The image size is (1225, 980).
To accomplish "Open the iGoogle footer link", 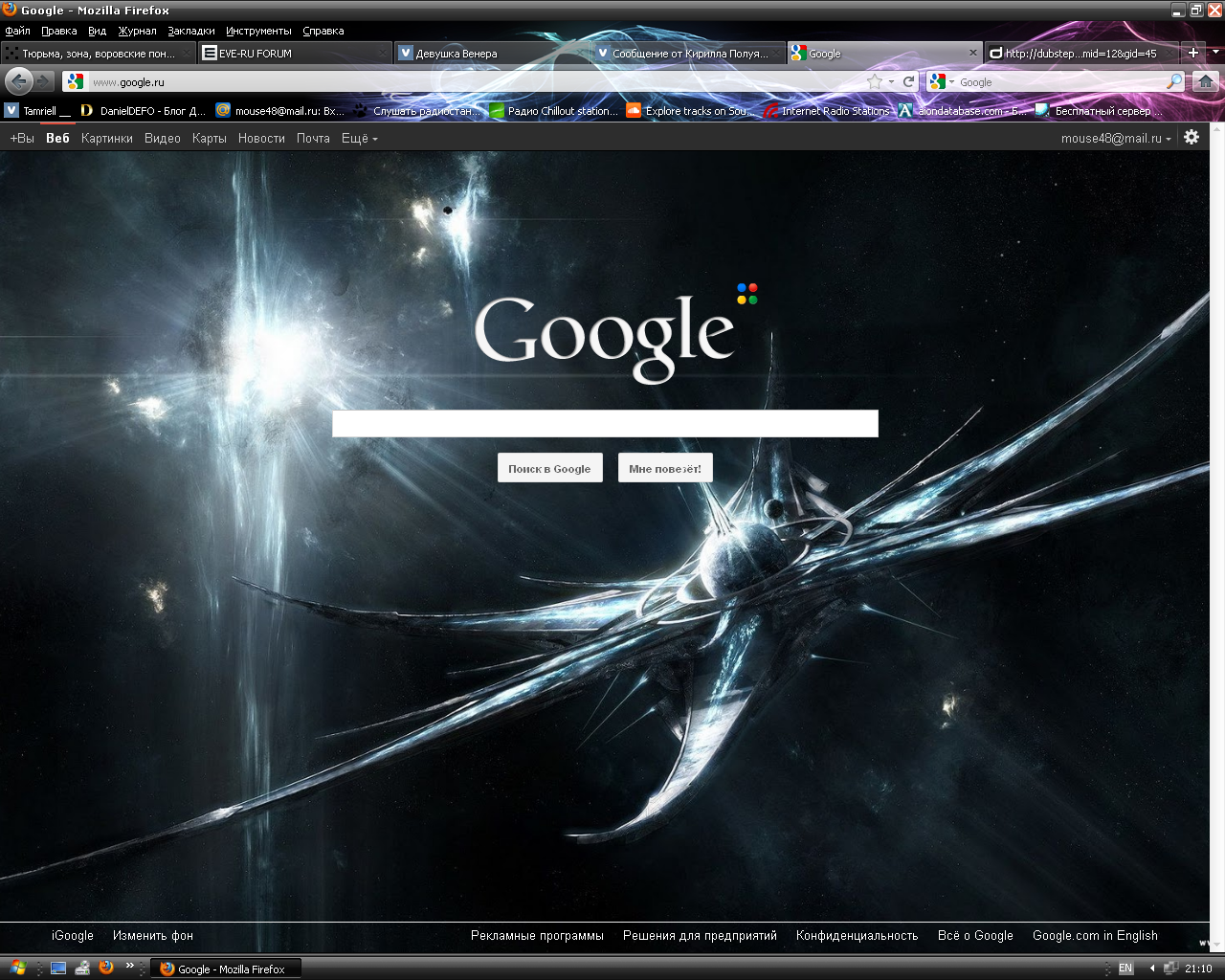I will (73, 935).
